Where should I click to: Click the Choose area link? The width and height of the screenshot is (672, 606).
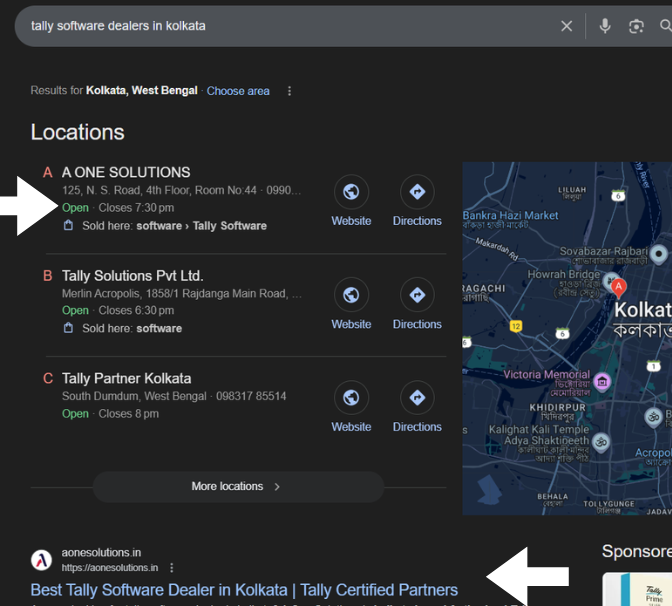pos(238,91)
